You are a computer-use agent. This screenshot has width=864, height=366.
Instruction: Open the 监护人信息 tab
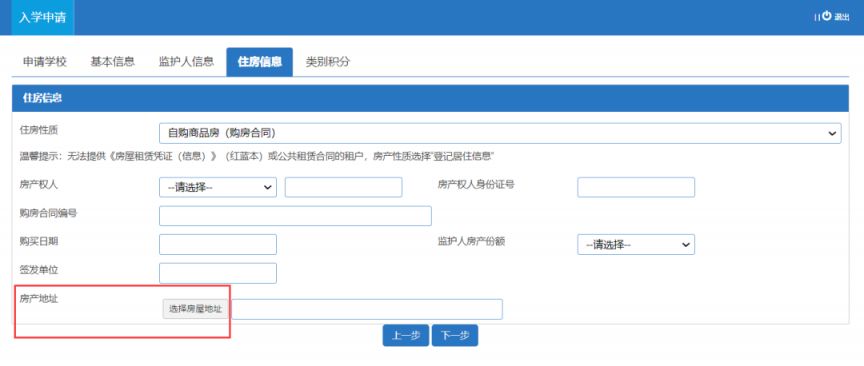click(186, 62)
